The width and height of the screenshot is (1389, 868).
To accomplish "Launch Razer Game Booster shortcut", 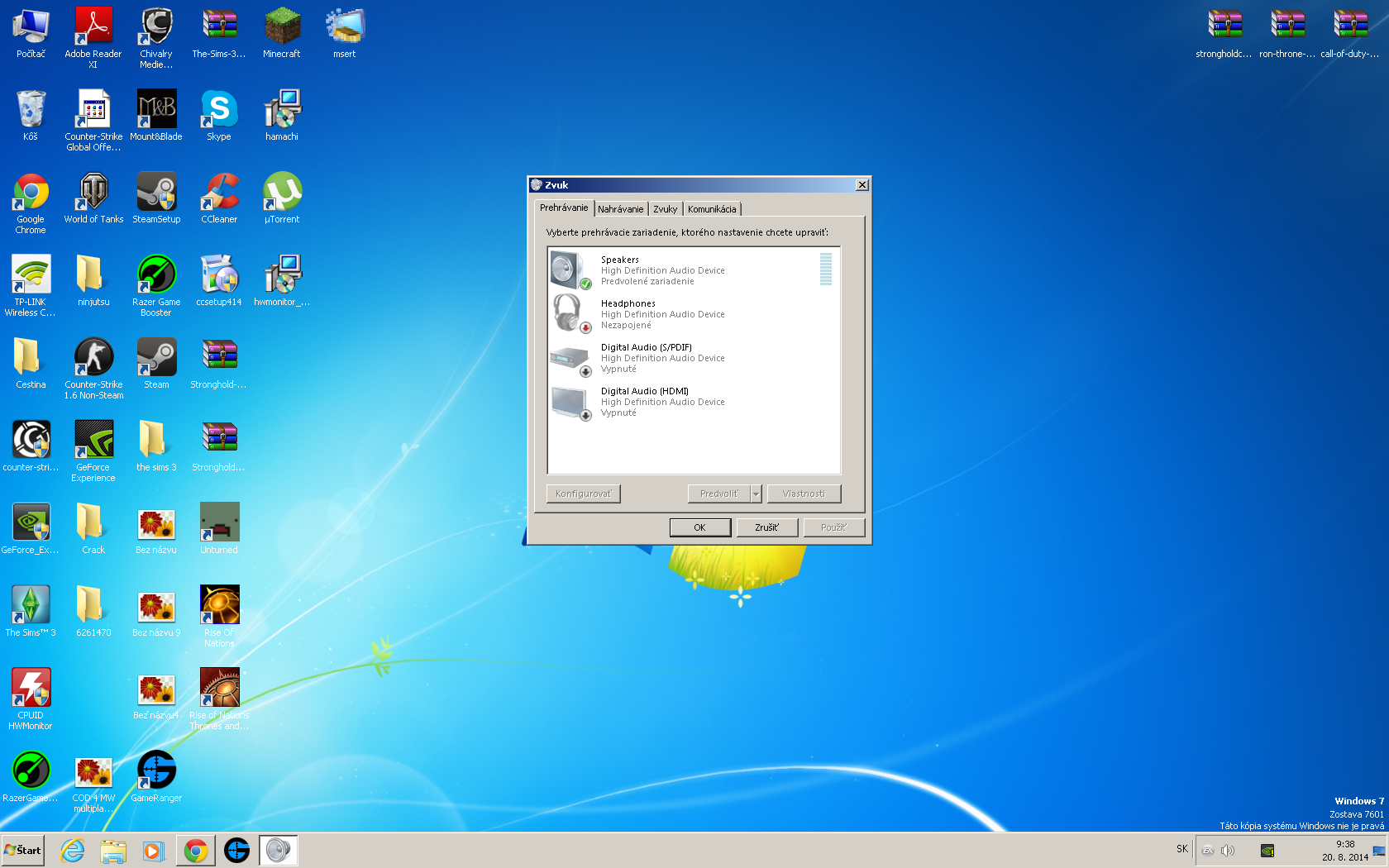I will 156,285.
